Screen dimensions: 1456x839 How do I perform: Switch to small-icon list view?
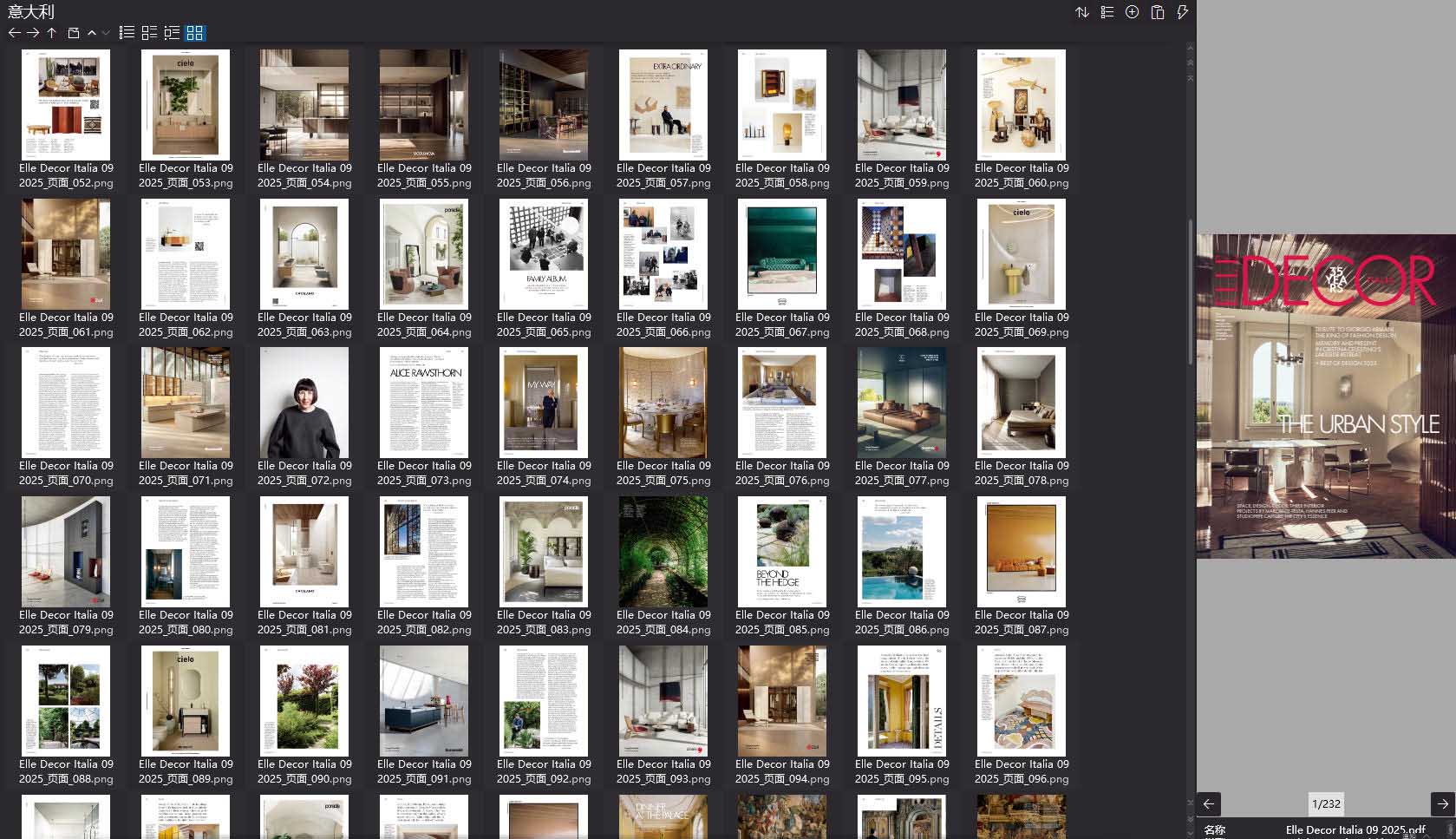(x=149, y=33)
